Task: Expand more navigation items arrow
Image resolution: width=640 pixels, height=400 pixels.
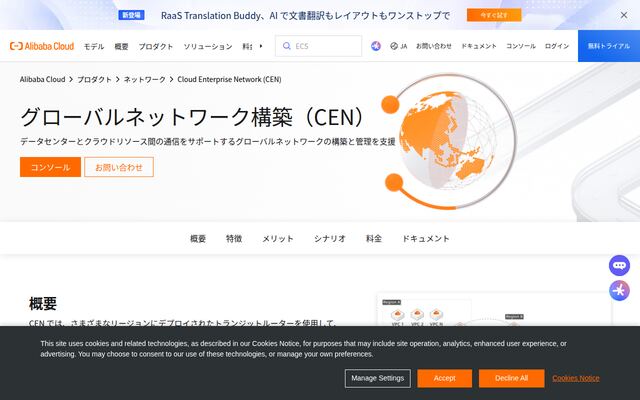Action: pos(261,46)
